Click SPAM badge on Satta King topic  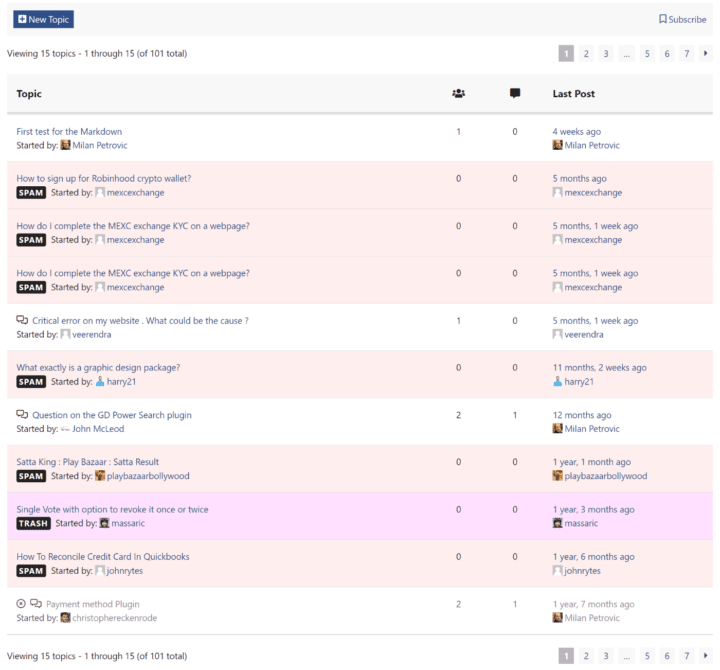[x=31, y=476]
